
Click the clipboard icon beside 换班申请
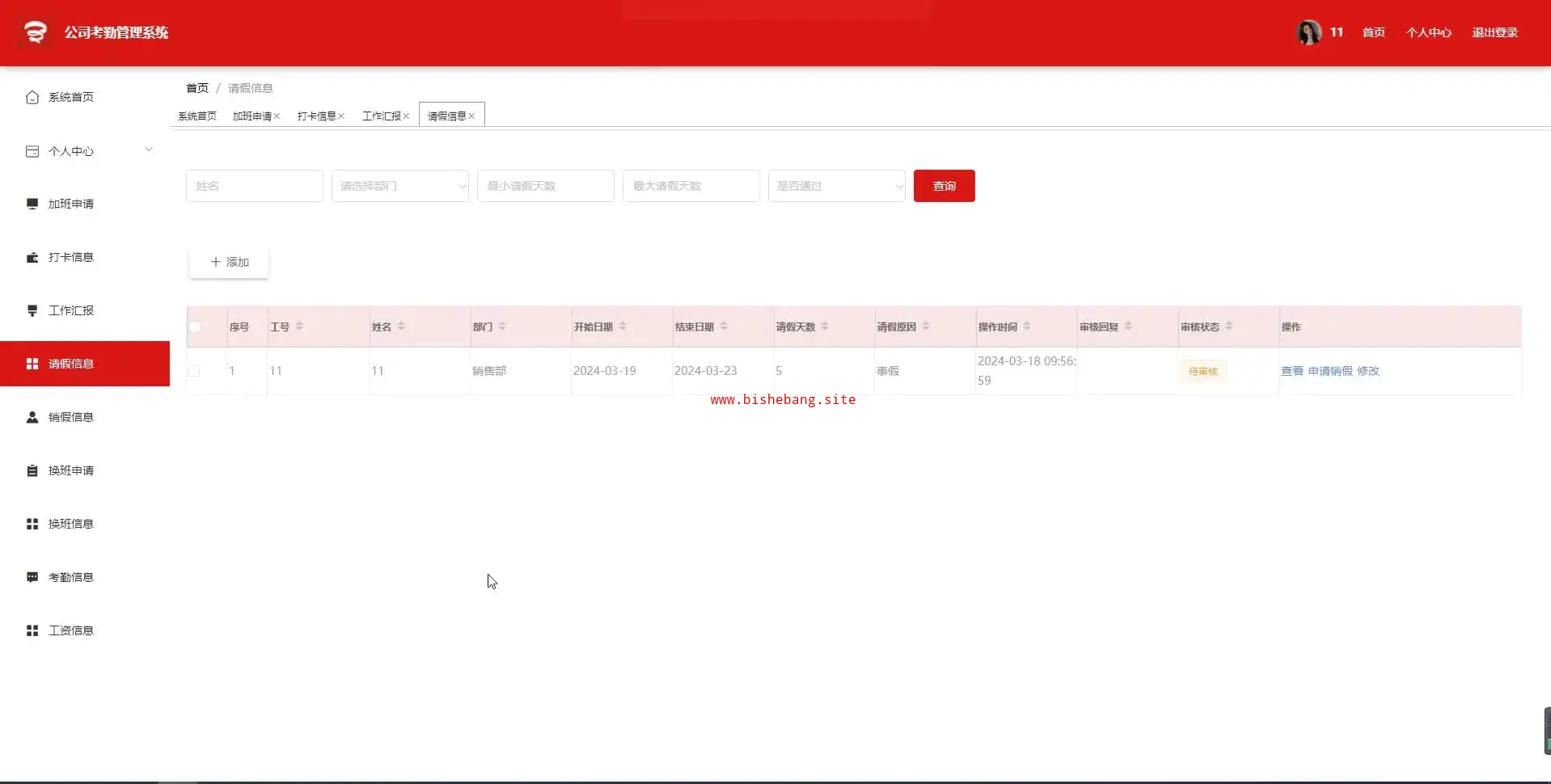(x=32, y=470)
